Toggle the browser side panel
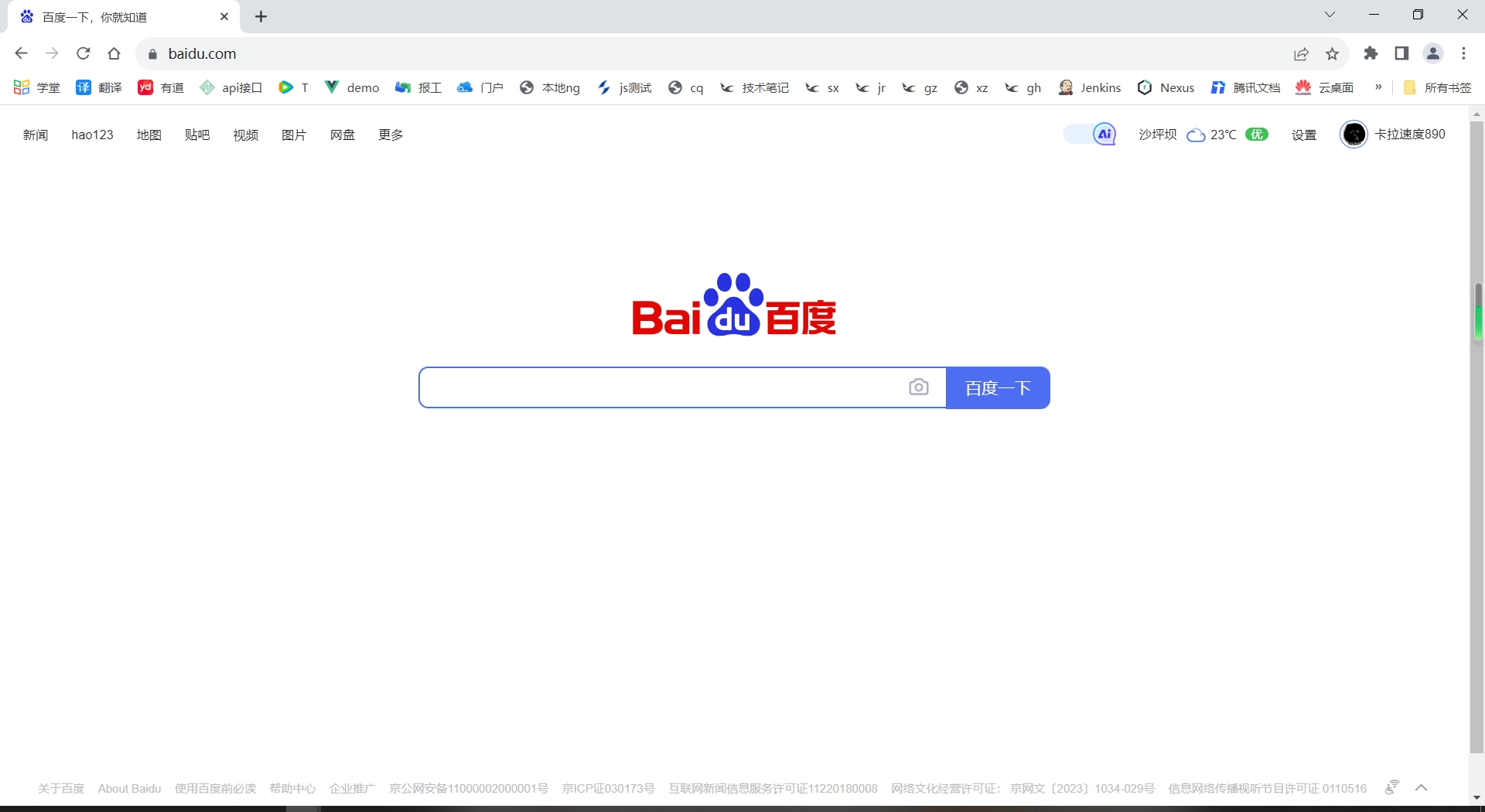The width and height of the screenshot is (1485, 812). click(1401, 53)
